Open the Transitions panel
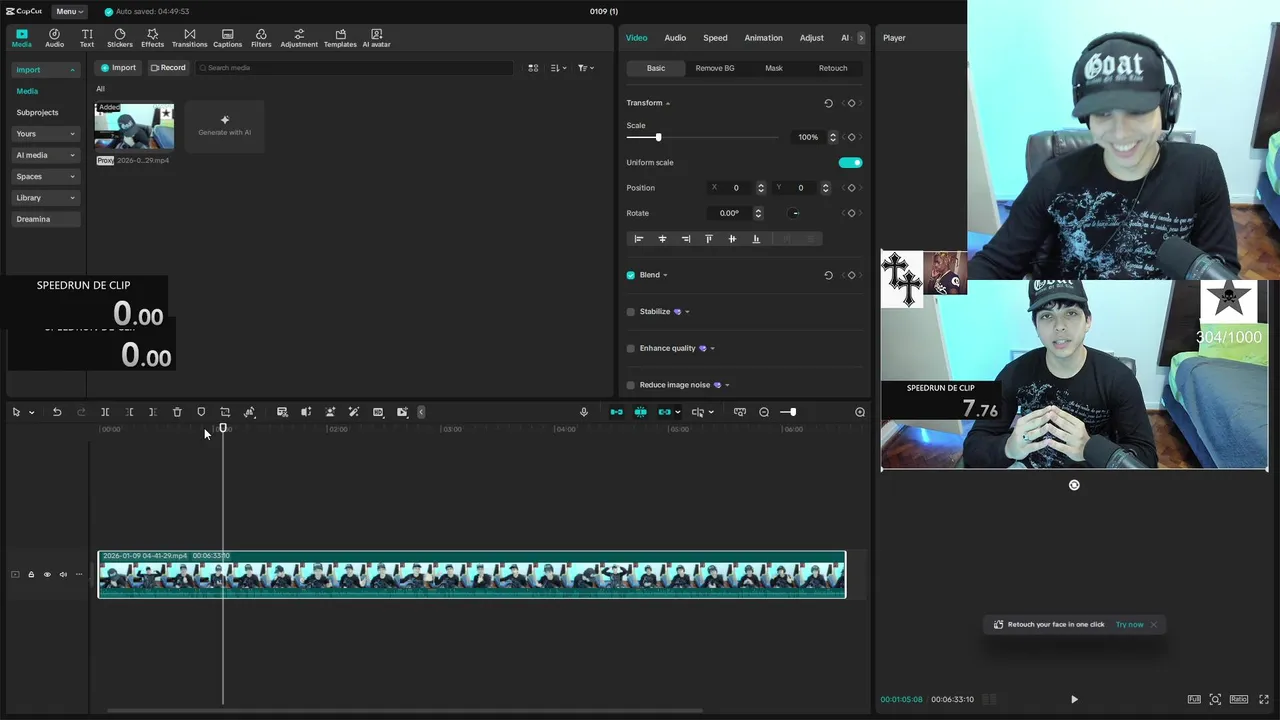1280x720 pixels. (189, 38)
